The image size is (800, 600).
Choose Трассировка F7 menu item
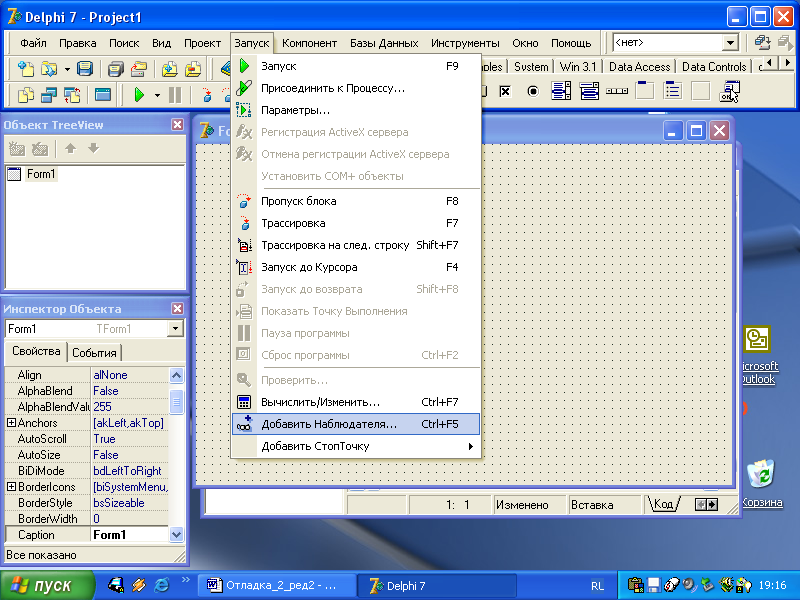[356, 223]
